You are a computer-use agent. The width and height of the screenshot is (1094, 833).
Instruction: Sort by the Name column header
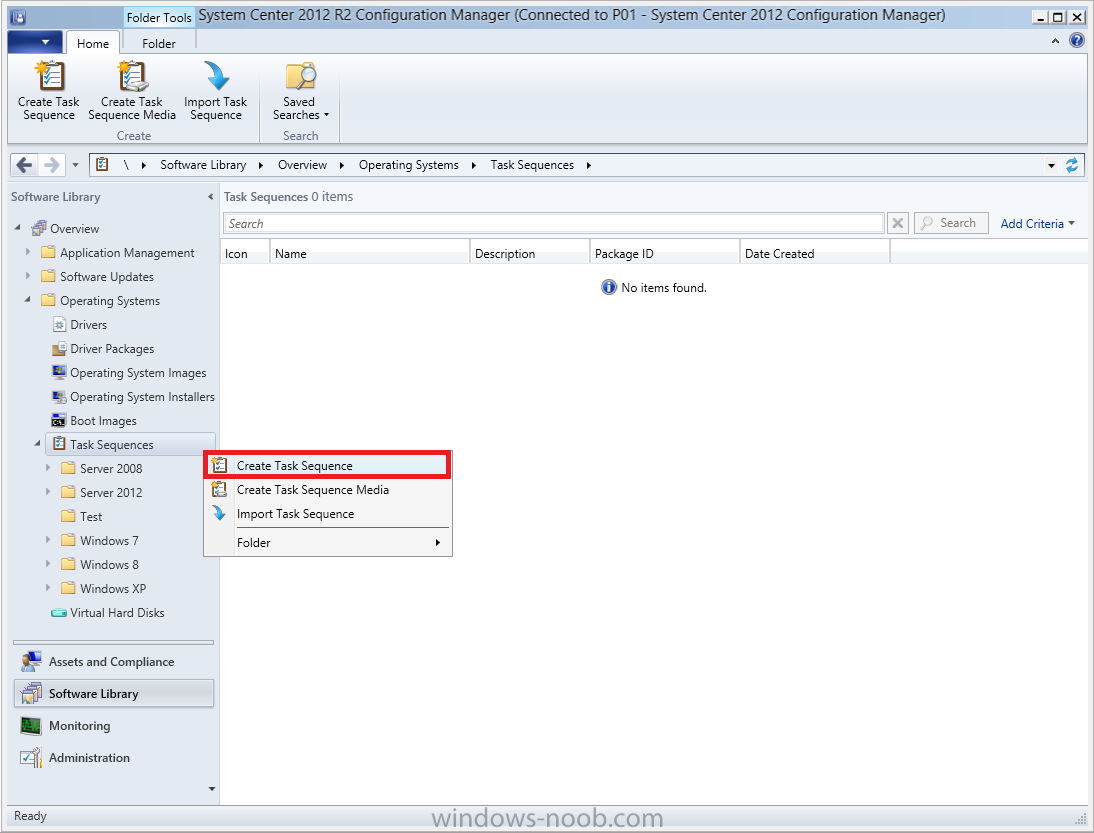pyautogui.click(x=370, y=254)
